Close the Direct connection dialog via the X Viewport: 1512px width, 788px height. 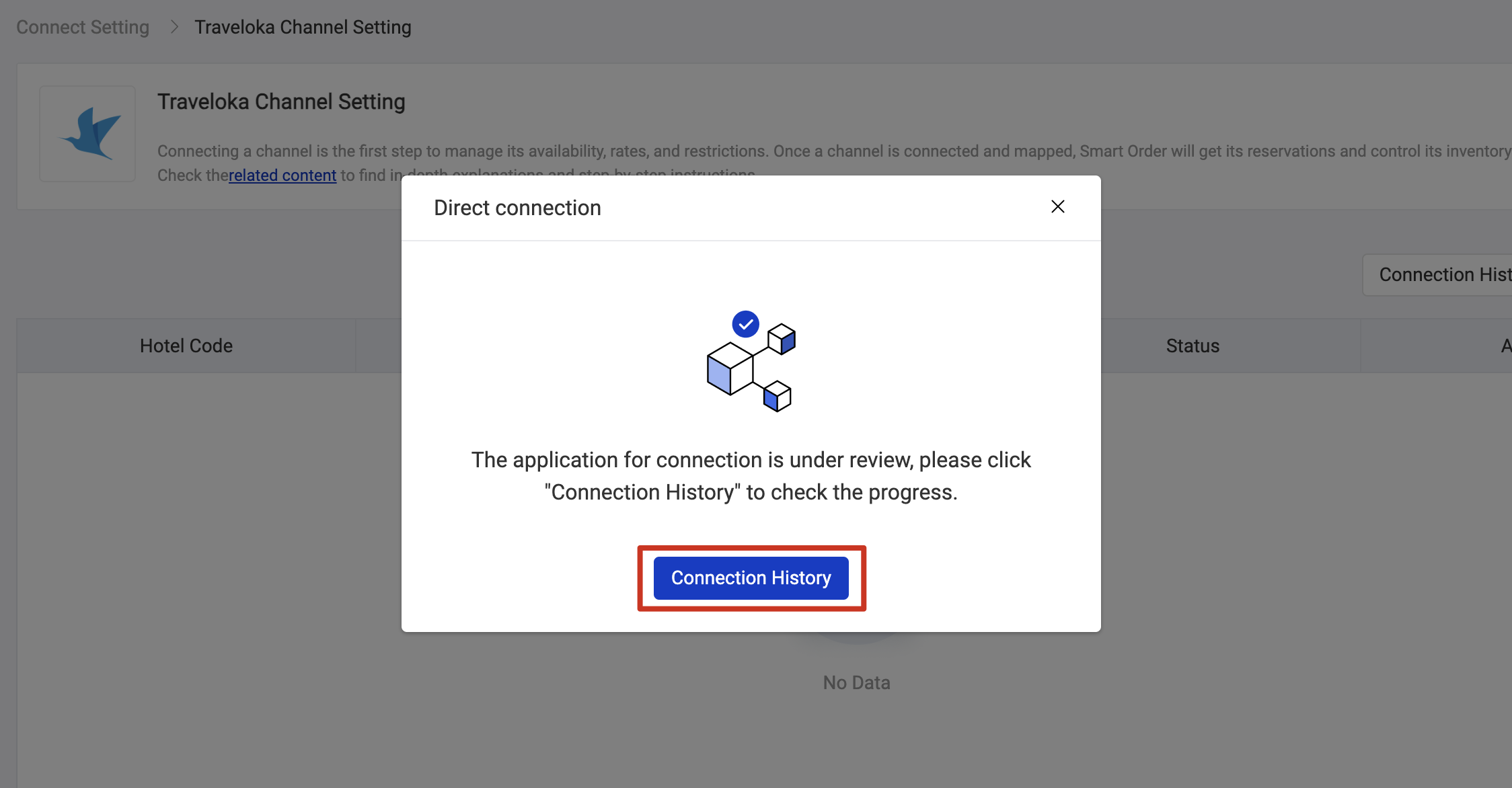pyautogui.click(x=1057, y=207)
